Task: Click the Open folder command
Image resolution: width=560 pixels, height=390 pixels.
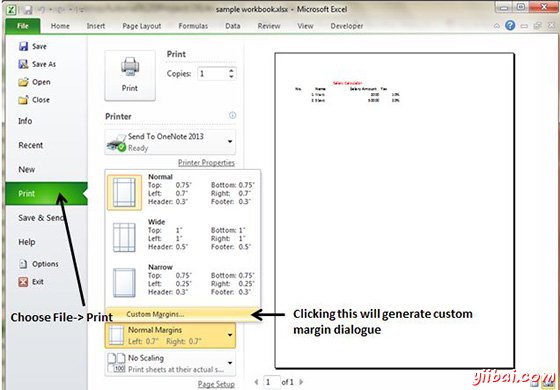Action: (34, 82)
